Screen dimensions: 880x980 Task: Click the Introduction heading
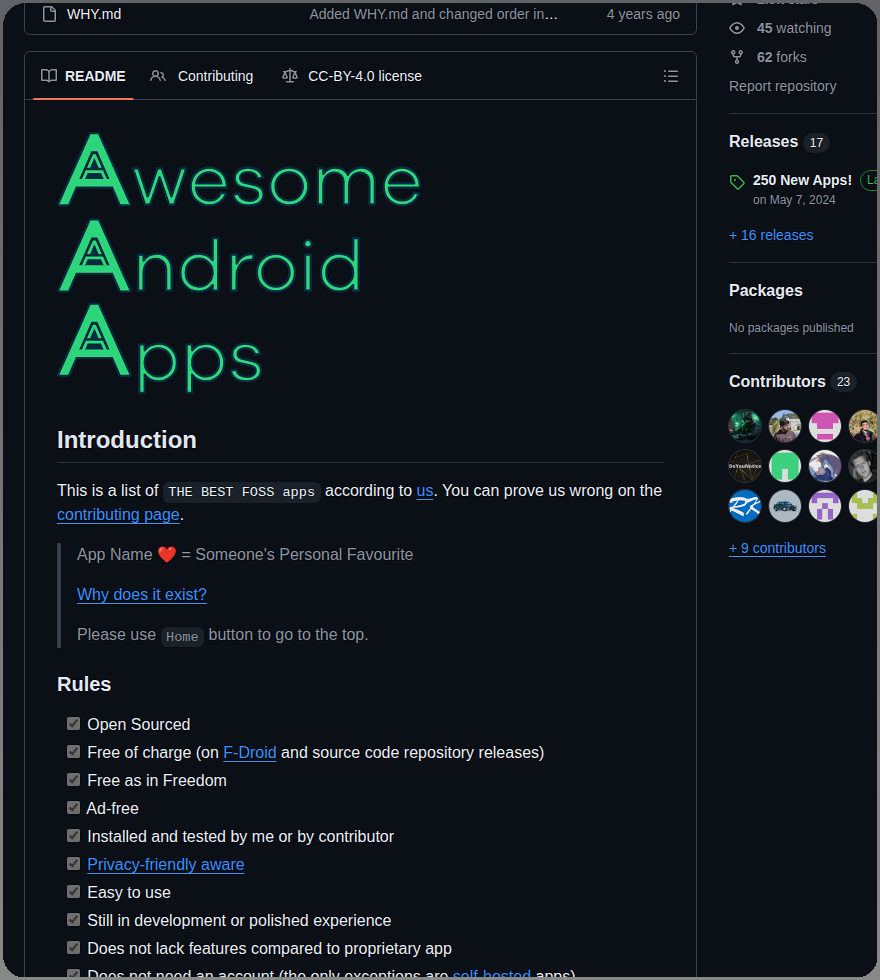pos(127,439)
